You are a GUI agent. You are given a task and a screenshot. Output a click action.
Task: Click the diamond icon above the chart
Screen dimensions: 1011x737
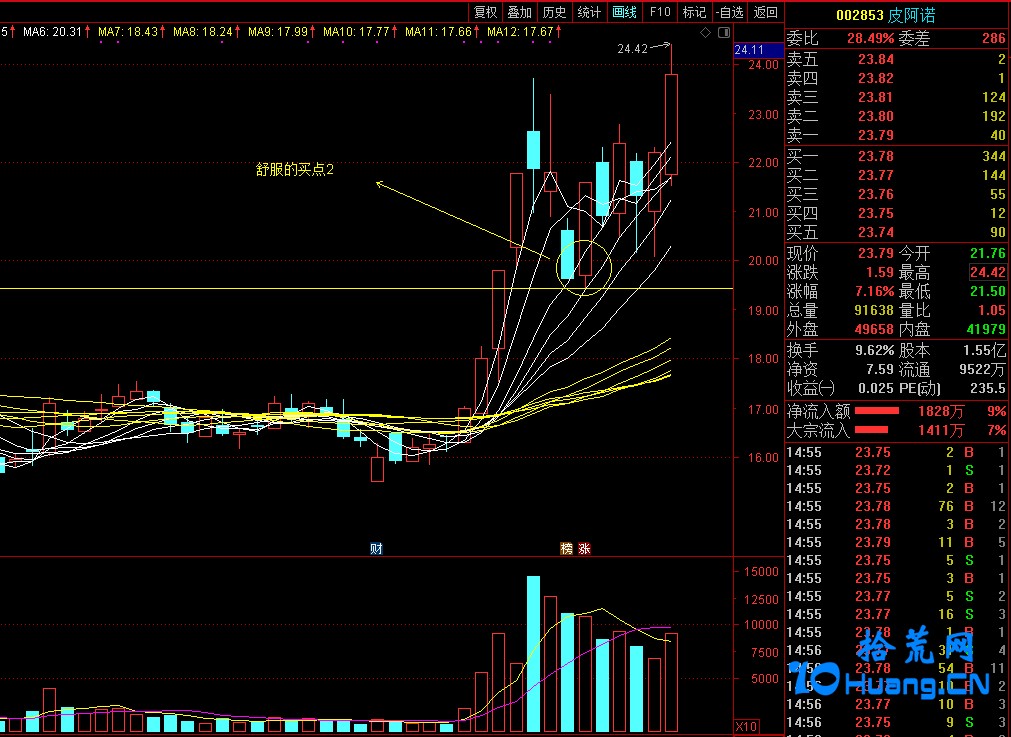[x=705, y=32]
